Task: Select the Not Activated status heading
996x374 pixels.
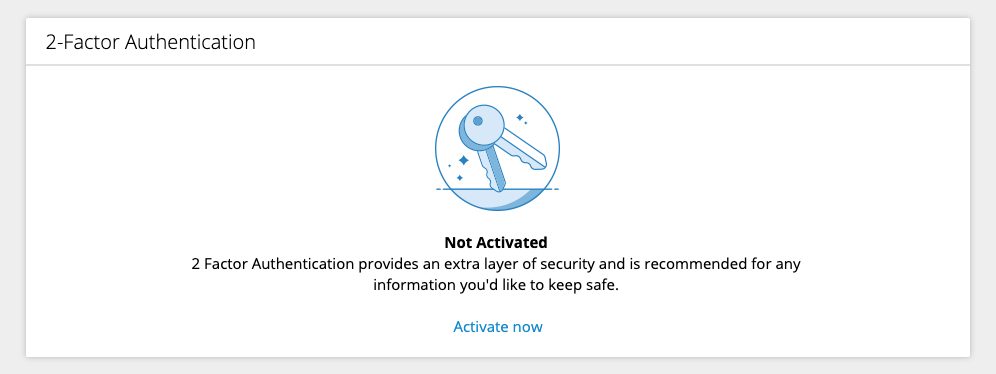Action: point(496,242)
